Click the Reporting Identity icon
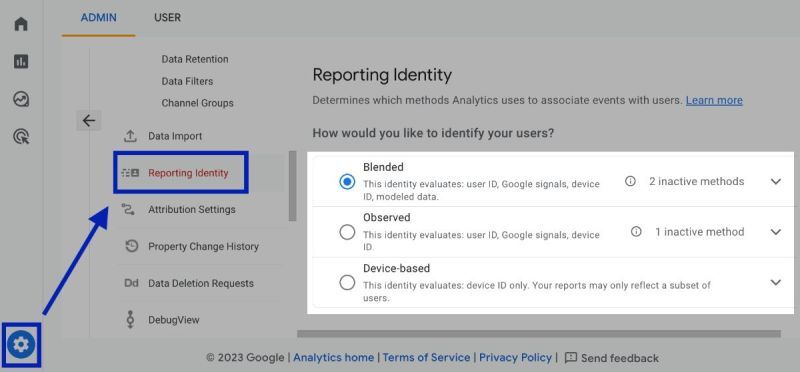Image resolution: width=800 pixels, height=372 pixels. pos(130,173)
